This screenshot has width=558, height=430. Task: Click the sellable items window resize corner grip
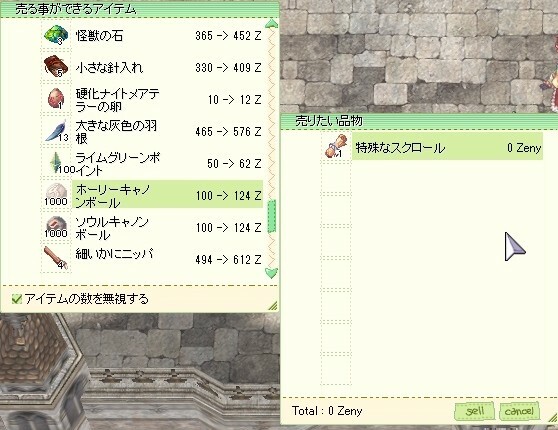[273, 306]
